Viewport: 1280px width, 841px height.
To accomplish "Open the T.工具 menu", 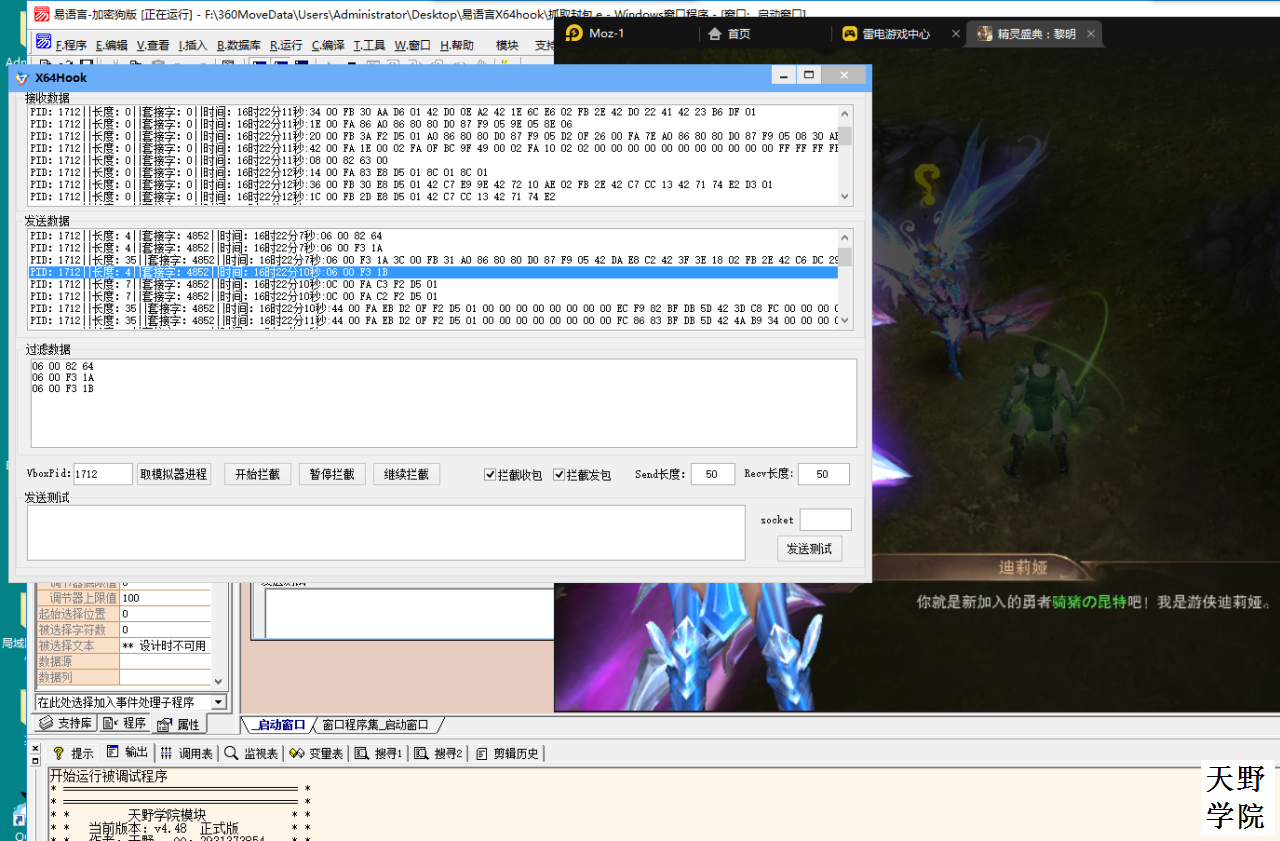I will 369,45.
